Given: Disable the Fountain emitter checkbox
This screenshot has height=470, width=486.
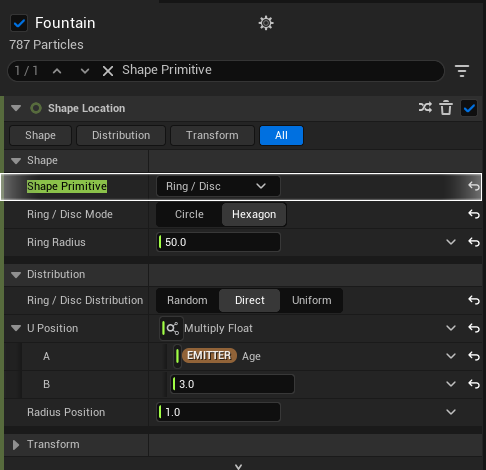Looking at the screenshot, I should [19, 23].
